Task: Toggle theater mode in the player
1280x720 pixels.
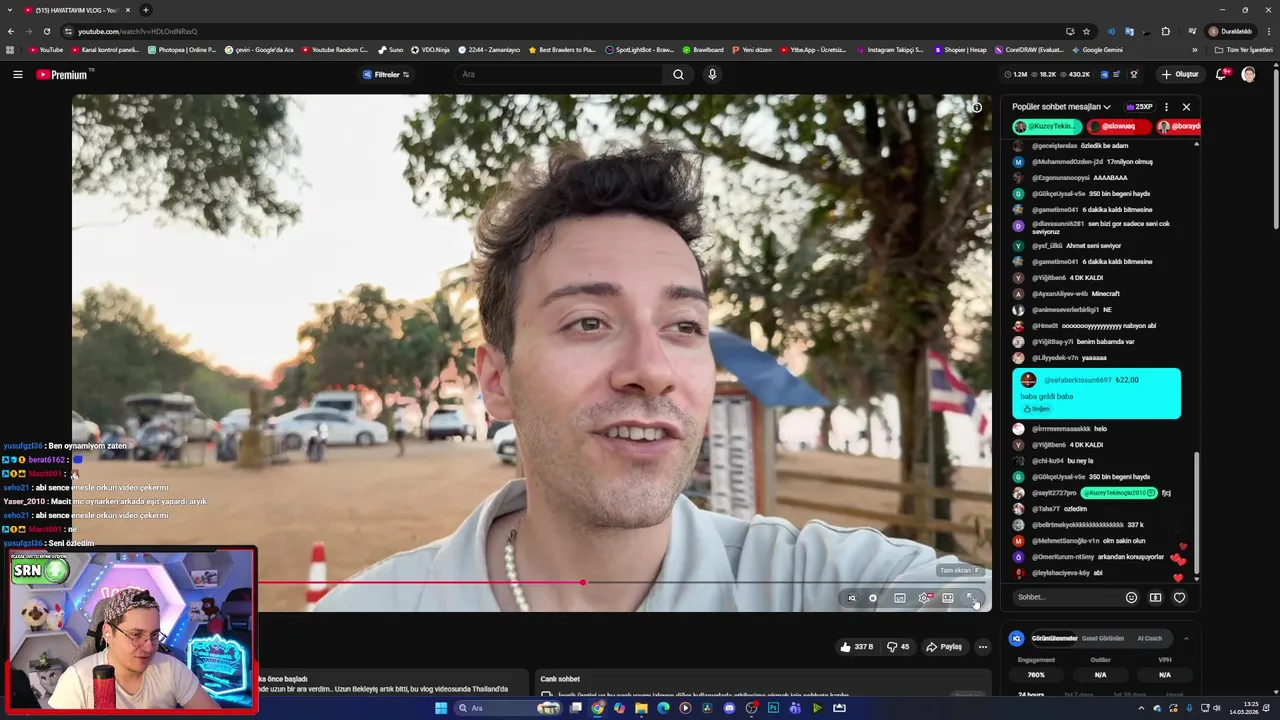Action: click(x=948, y=598)
